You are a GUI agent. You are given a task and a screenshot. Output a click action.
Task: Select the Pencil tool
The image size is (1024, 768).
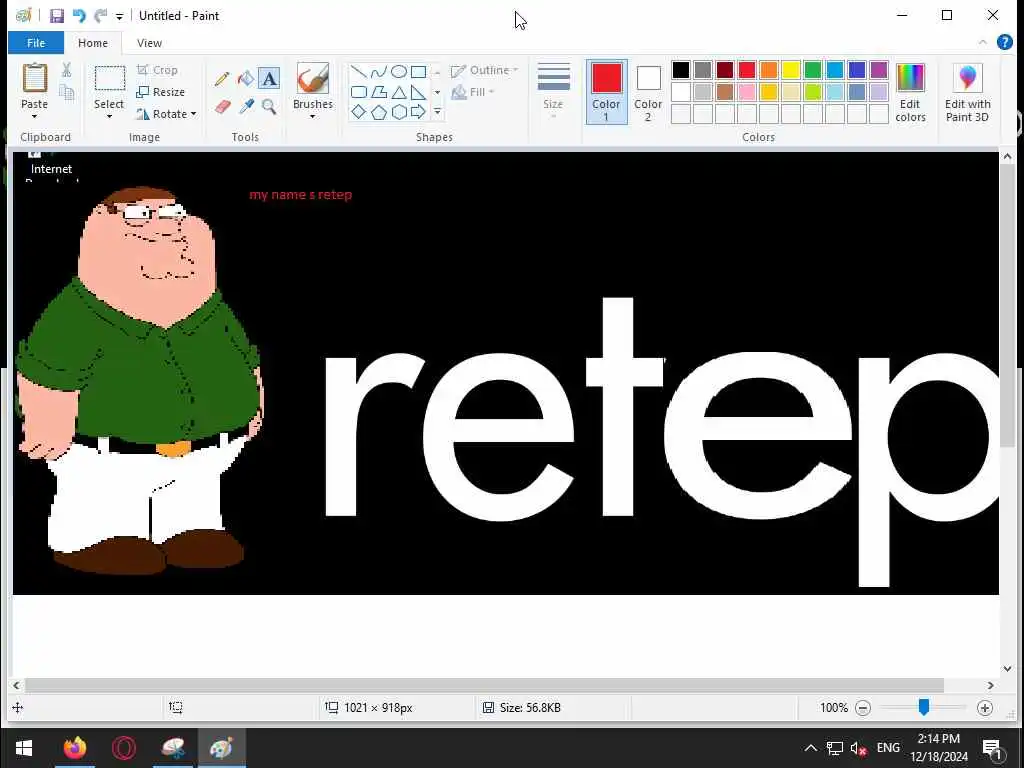(221, 79)
